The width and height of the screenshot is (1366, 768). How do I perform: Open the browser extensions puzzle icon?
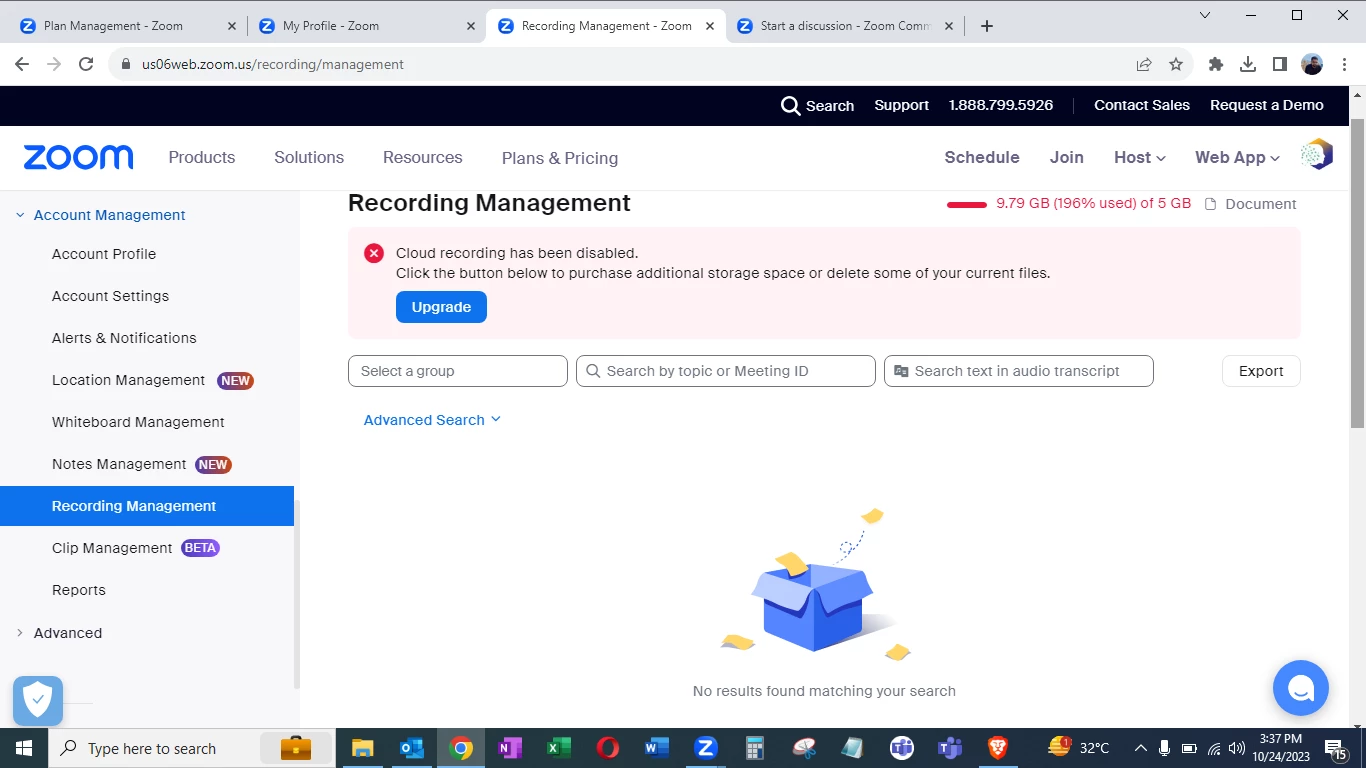click(1216, 64)
